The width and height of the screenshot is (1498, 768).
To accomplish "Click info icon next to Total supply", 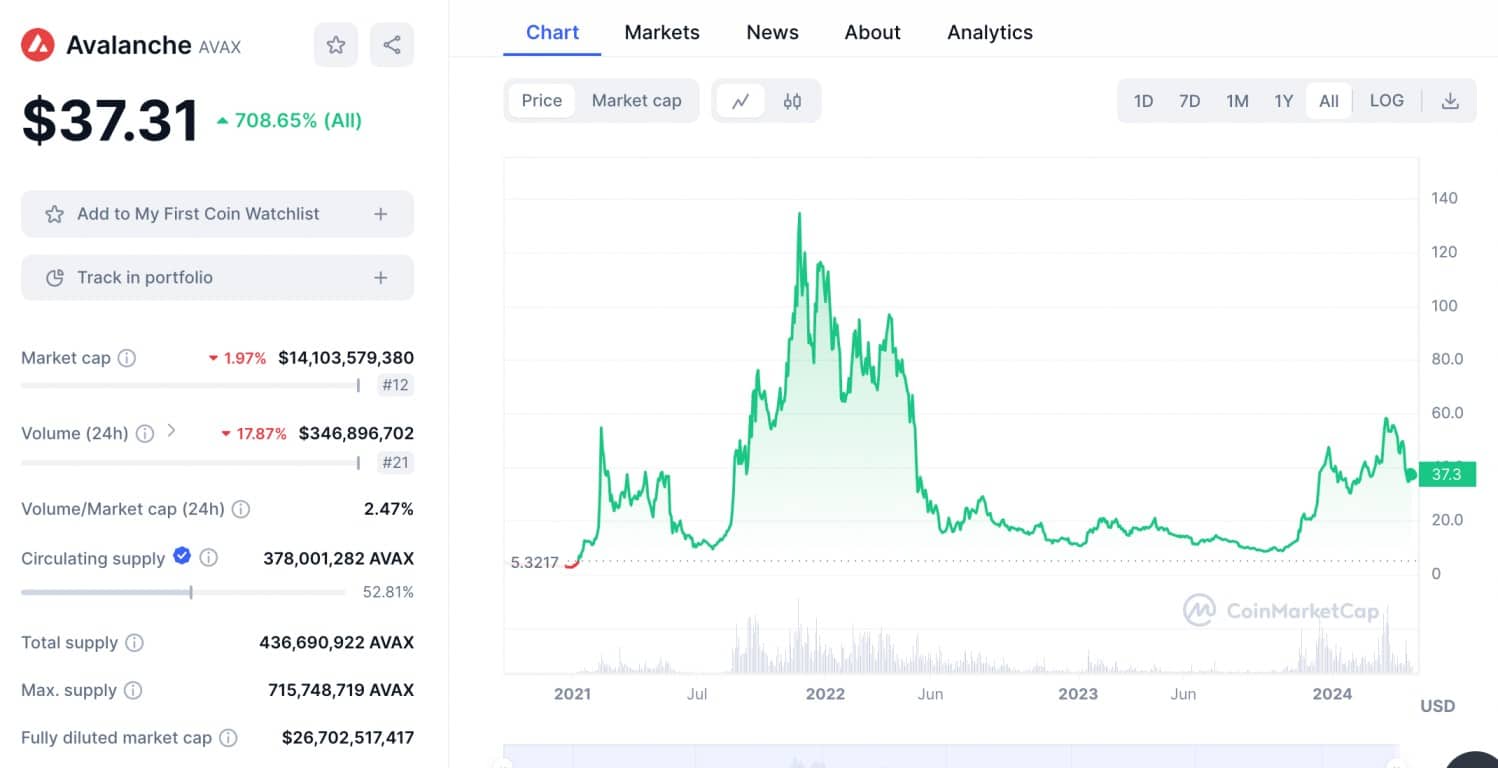I will [134, 643].
